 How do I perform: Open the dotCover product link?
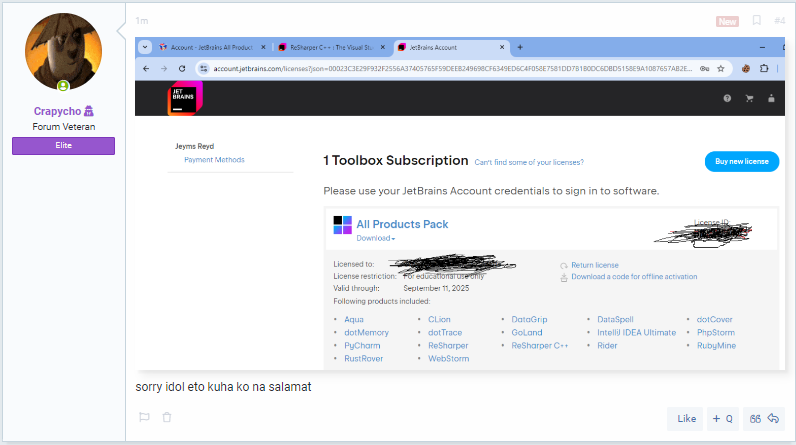tap(714, 320)
